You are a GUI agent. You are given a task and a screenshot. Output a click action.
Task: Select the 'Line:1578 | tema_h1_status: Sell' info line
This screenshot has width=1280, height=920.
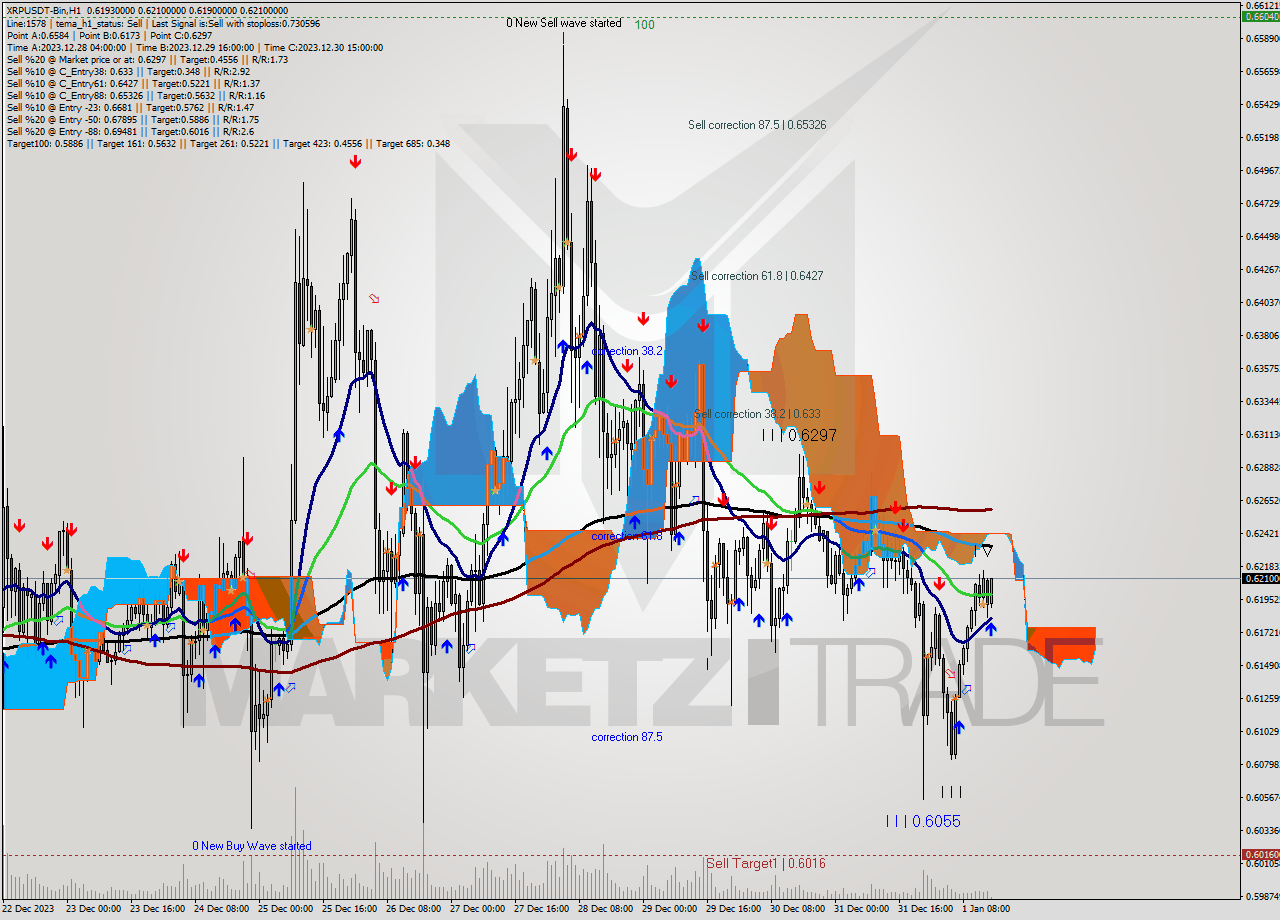[x=163, y=23]
